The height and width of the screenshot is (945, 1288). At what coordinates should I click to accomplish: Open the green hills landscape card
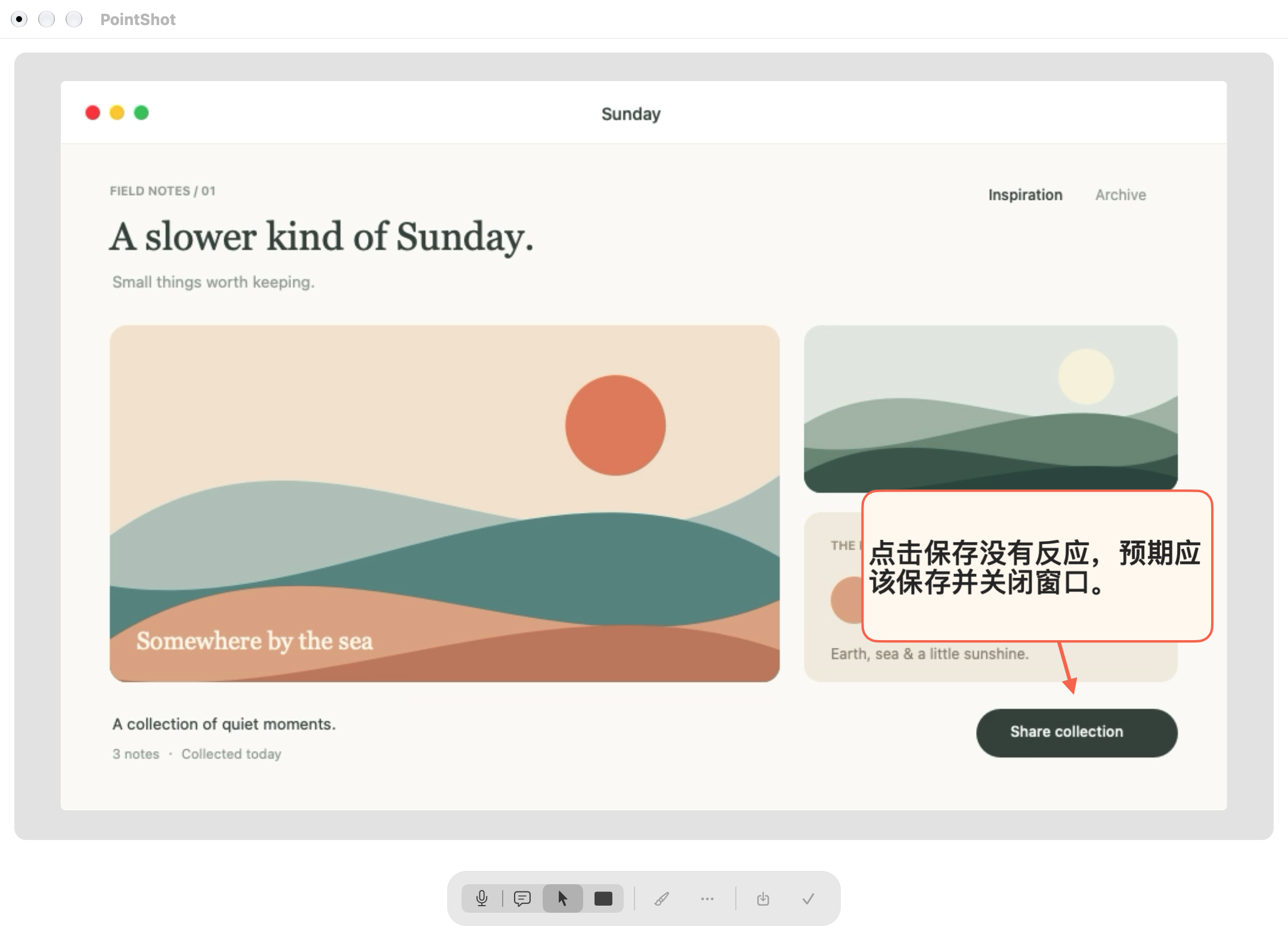990,408
